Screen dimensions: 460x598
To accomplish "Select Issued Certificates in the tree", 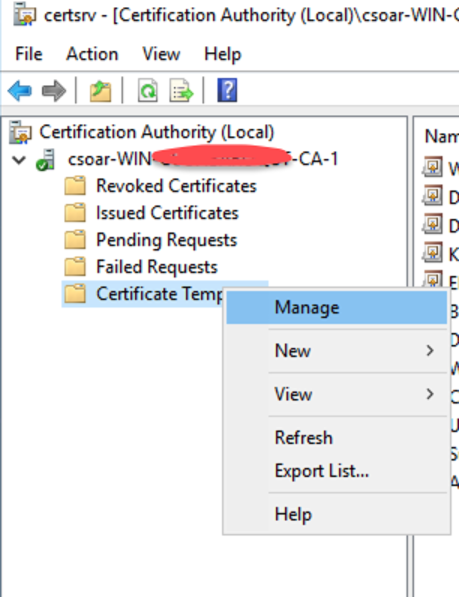I will tap(167, 213).
